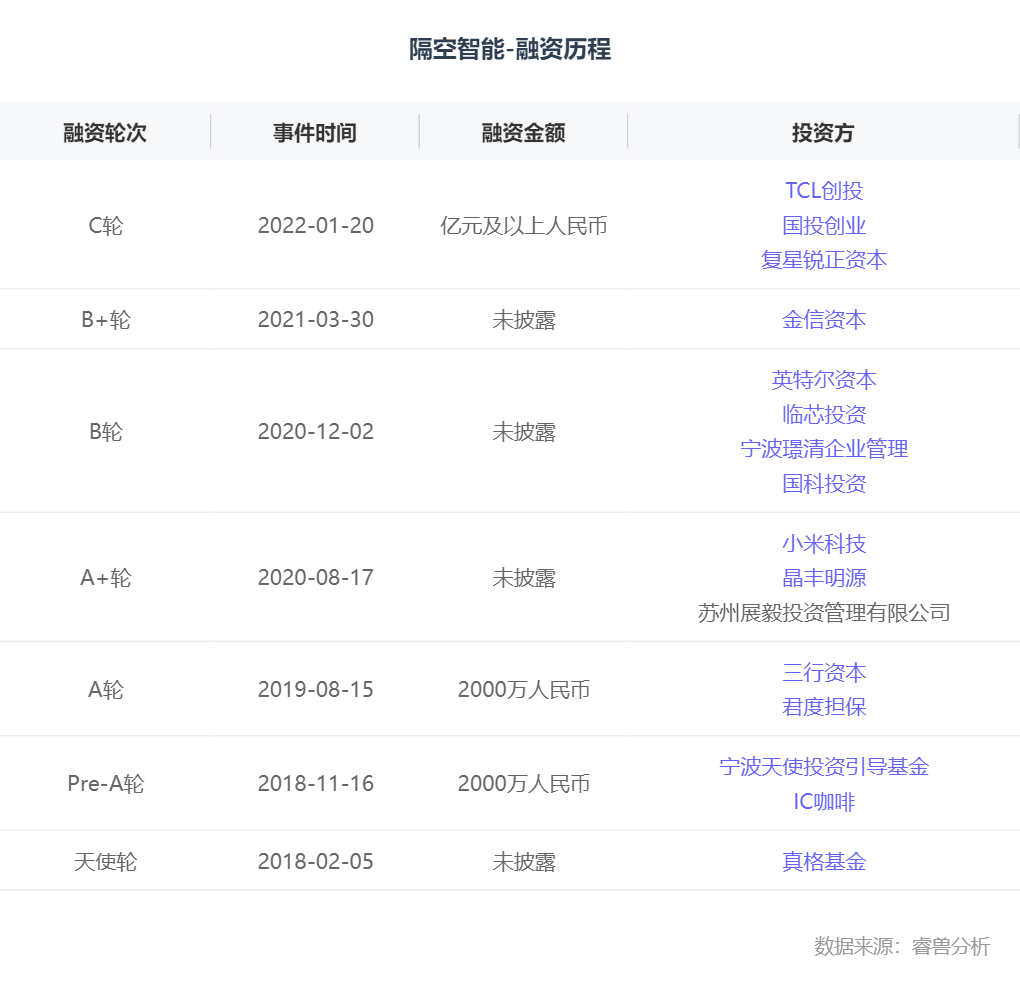Select 未披露 in the B轮 row

coord(524,431)
